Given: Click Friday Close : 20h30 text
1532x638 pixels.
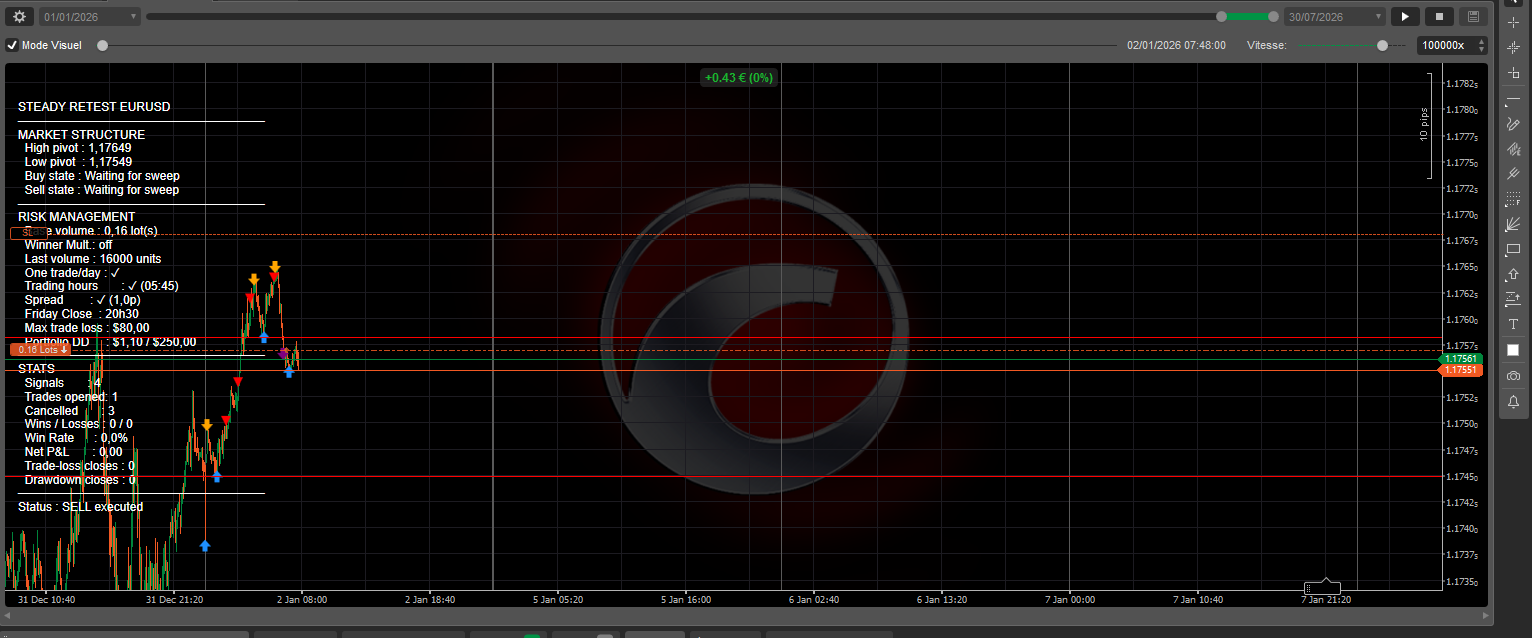Looking at the screenshot, I should tap(82, 314).
